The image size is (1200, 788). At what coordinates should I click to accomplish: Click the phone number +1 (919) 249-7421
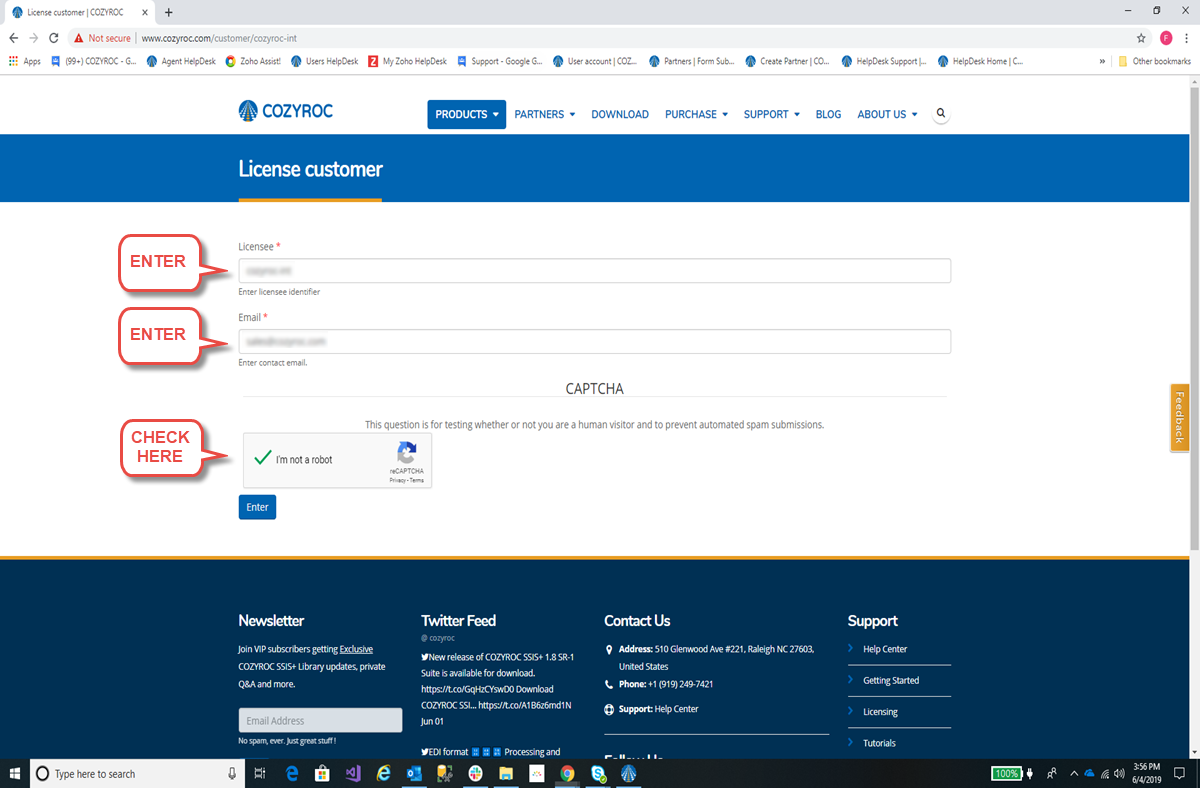[x=680, y=684]
